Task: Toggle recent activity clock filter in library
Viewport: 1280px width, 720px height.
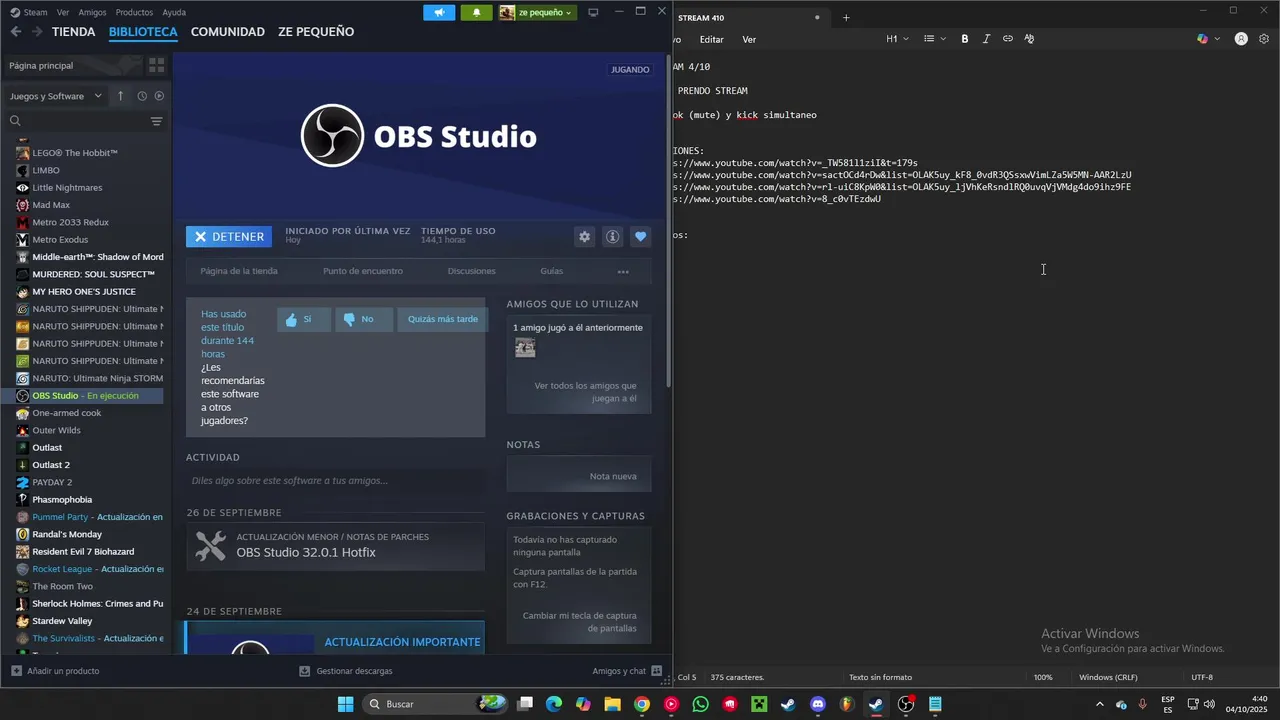Action: pos(142,96)
